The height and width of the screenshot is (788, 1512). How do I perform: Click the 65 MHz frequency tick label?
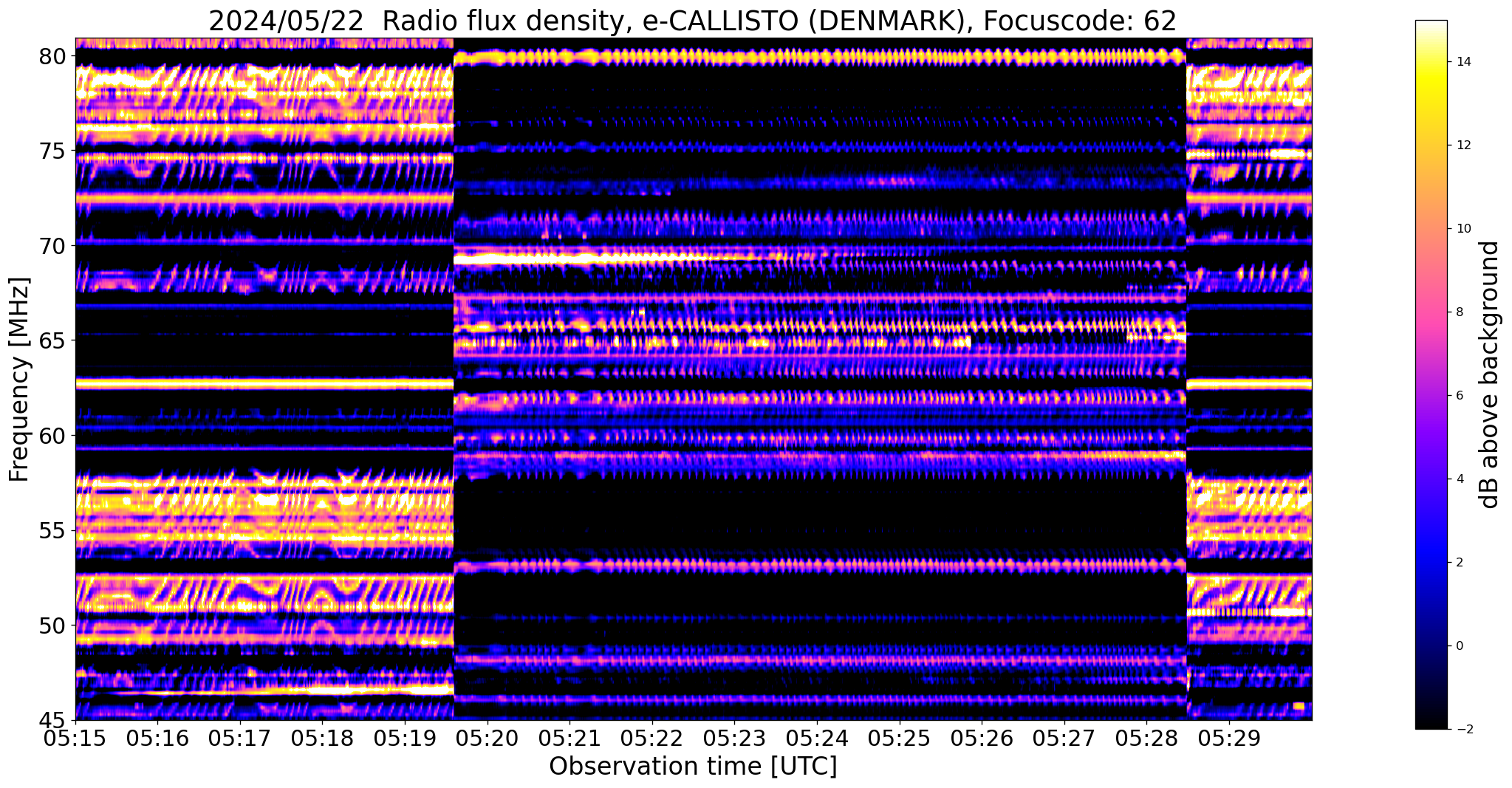[52, 340]
